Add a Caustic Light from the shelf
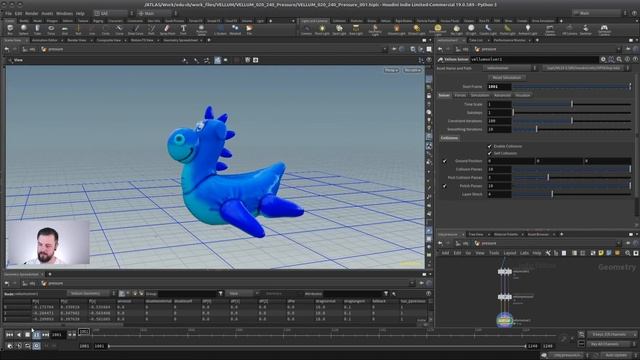The width and height of the screenshot is (640, 360). [488, 29]
